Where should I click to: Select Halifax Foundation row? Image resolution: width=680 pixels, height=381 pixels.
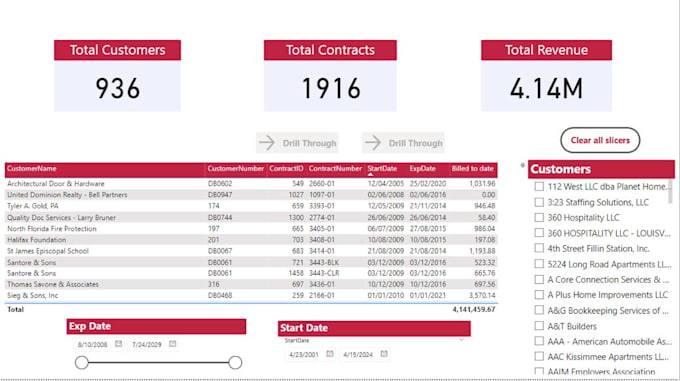(251, 240)
